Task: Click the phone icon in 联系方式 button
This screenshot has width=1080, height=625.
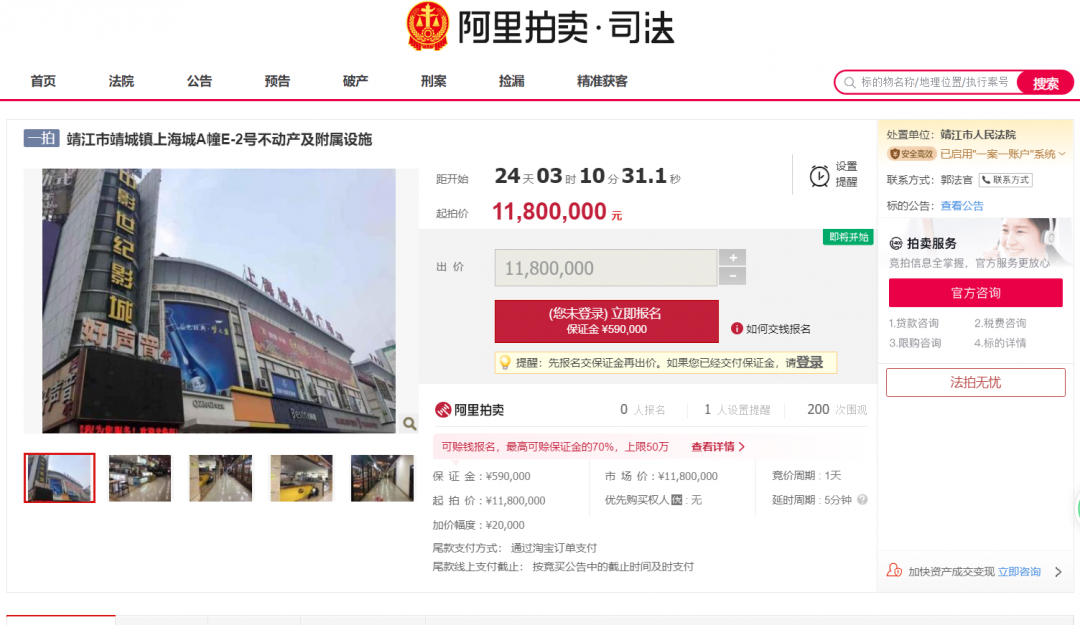Action: (x=986, y=180)
